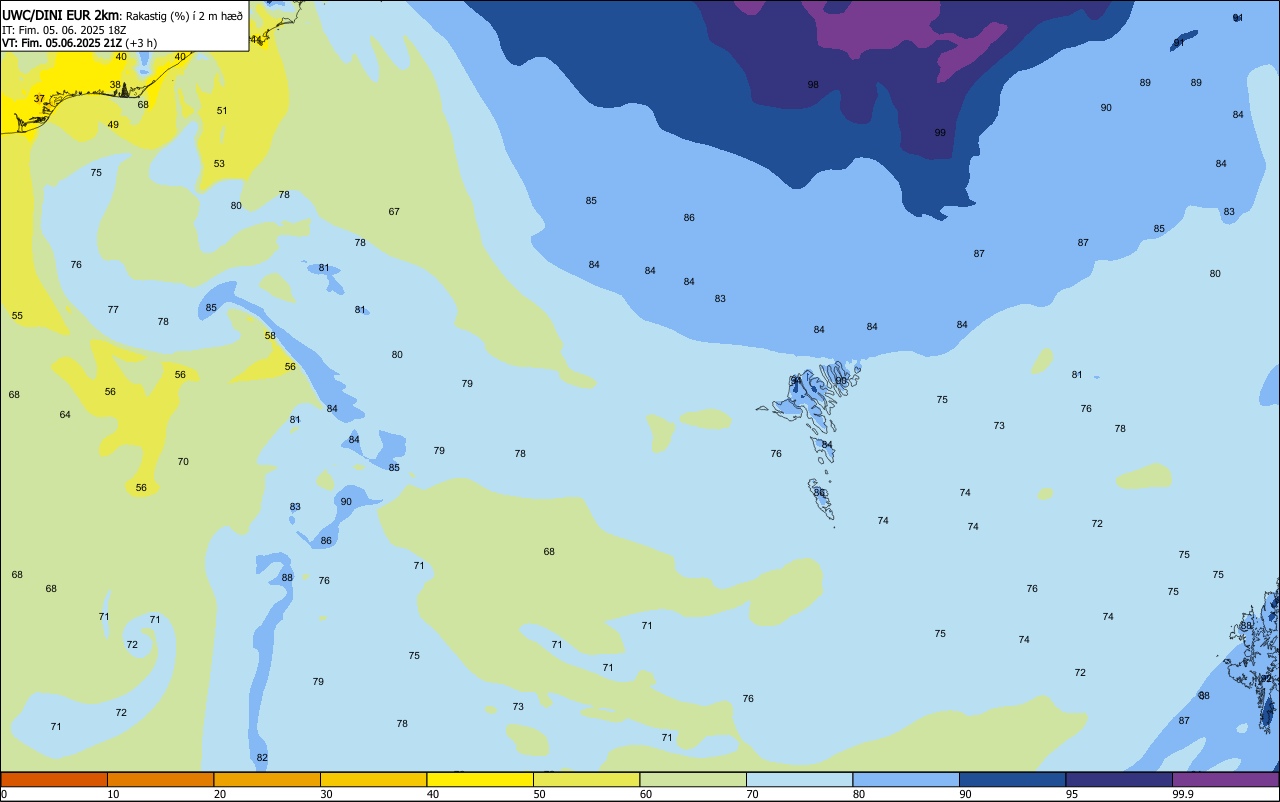Select the map value 53 in yellow area

(219, 164)
